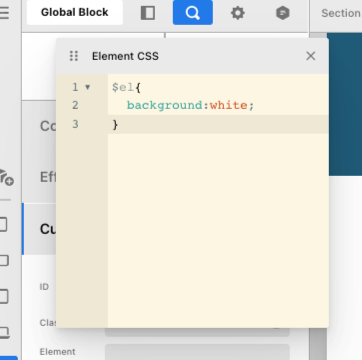Open the hamburger menu icon

click(x=4, y=13)
